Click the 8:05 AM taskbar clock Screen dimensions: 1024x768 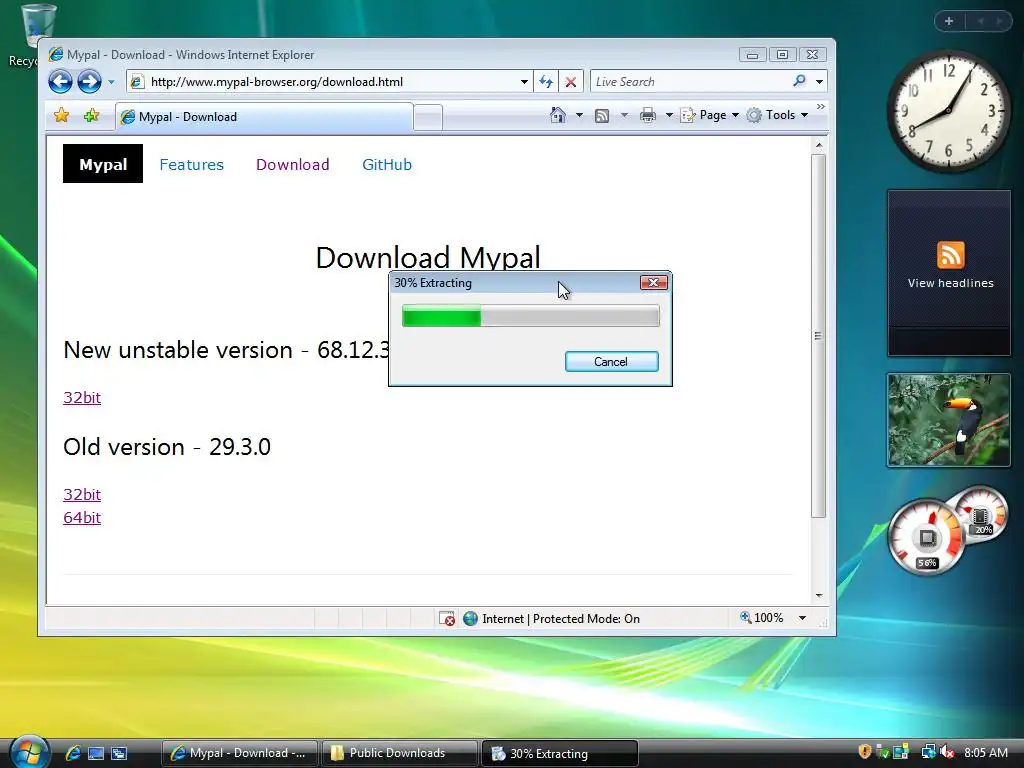pos(985,752)
